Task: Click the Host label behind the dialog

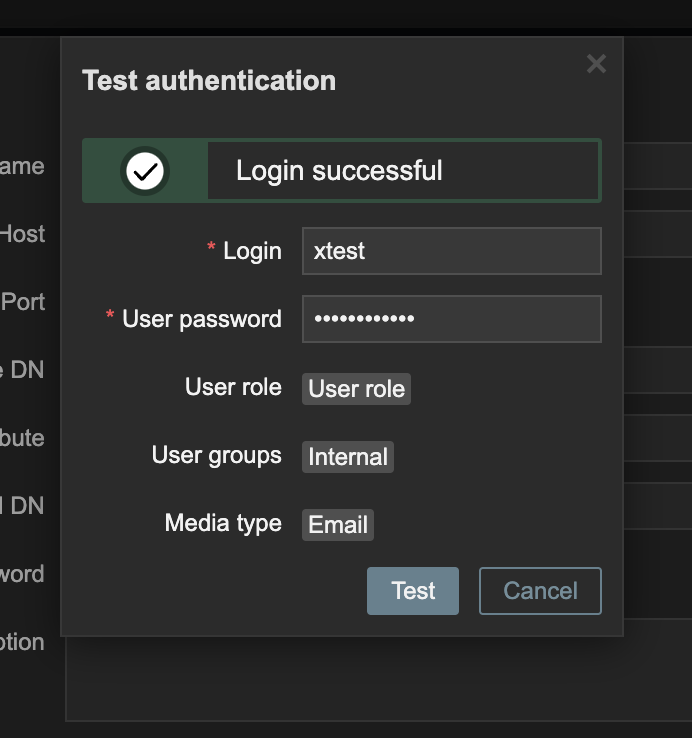Action: [x=23, y=234]
